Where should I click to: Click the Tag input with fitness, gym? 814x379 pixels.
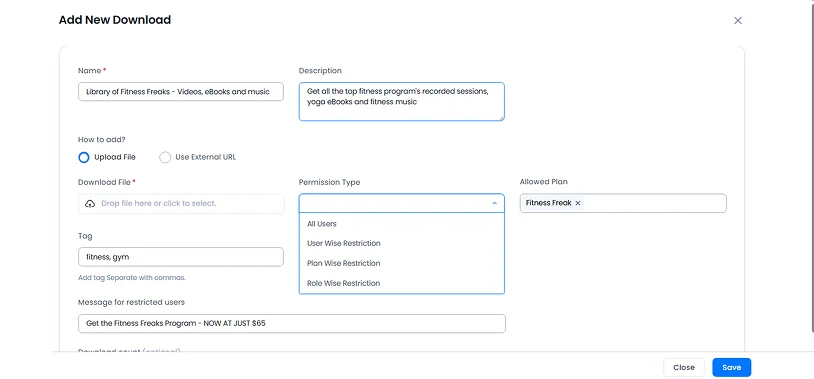click(181, 257)
